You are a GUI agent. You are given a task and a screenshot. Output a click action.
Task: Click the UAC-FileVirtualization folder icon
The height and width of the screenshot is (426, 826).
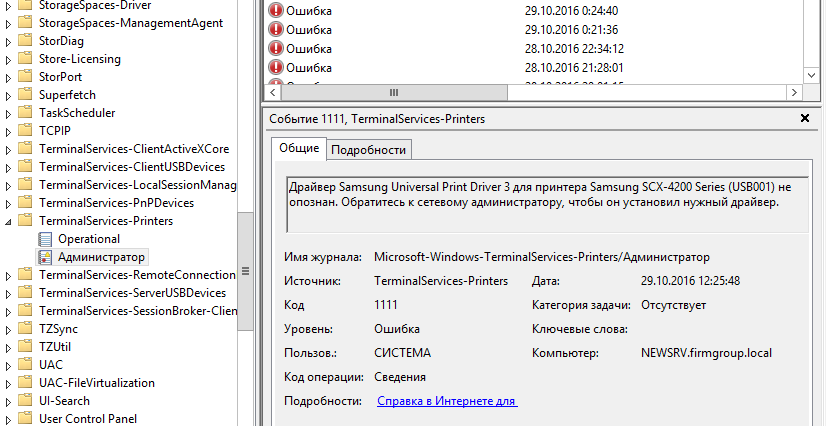(25, 383)
